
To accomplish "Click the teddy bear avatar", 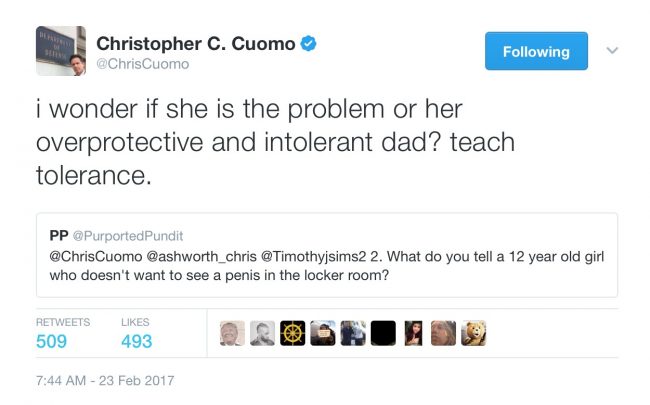I will tap(473, 333).
